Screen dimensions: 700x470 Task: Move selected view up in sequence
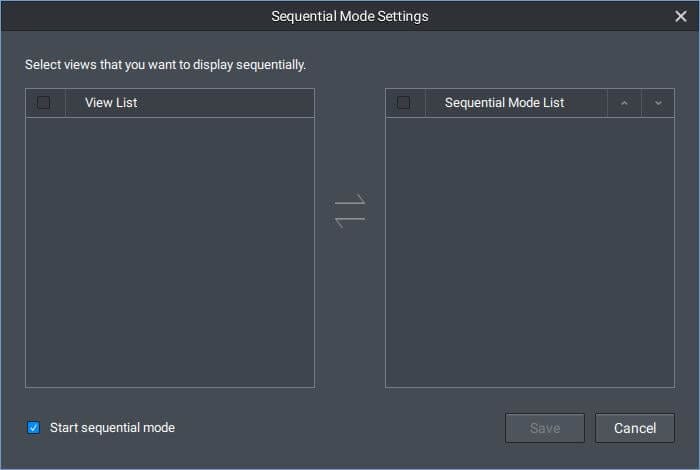coord(624,103)
